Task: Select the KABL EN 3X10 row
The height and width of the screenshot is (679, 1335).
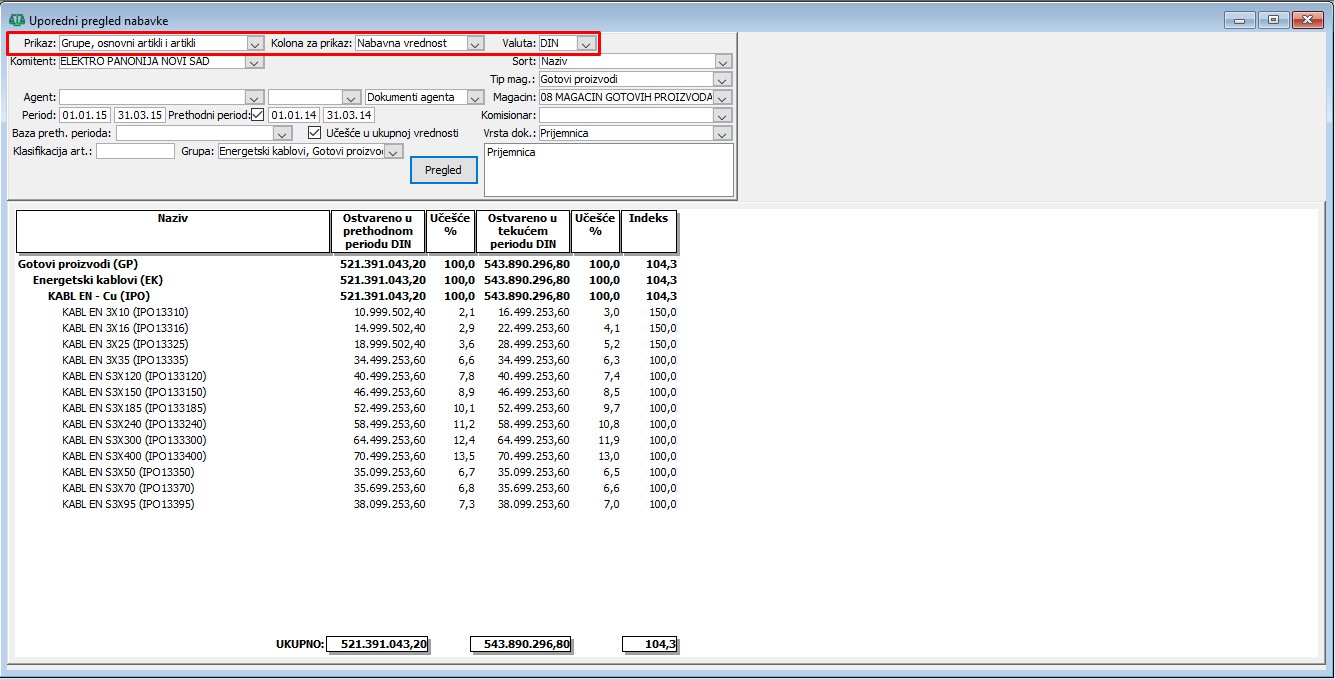Action: (x=124, y=312)
